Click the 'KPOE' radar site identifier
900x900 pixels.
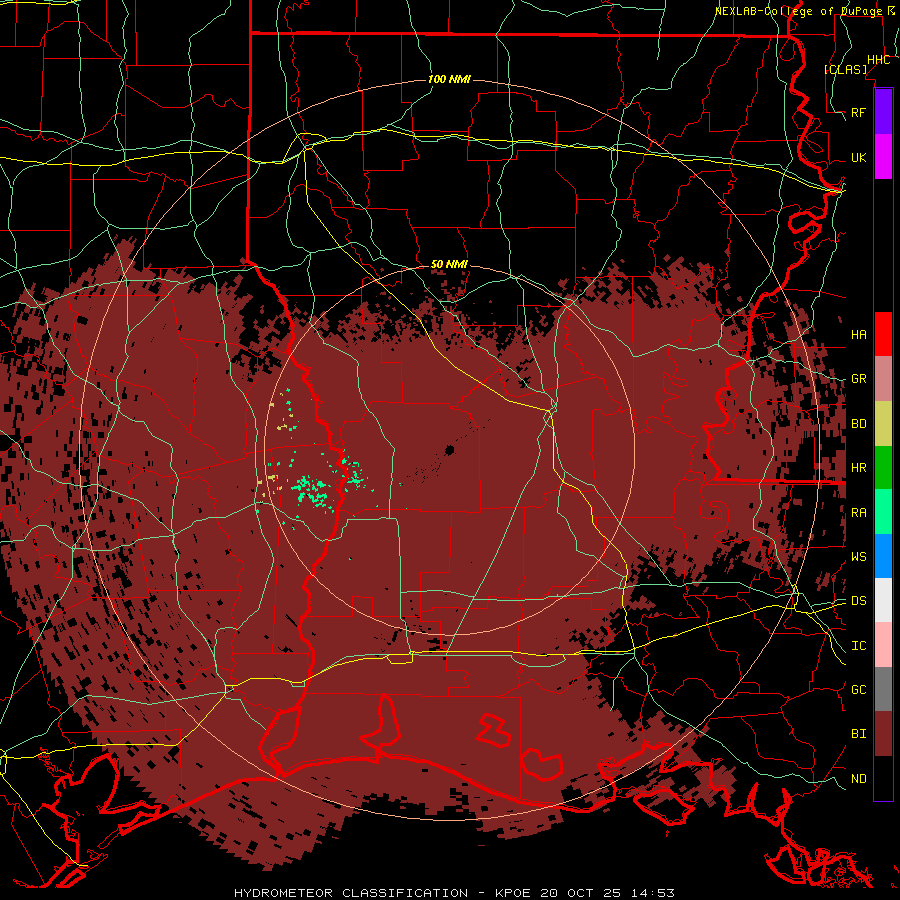pos(514,893)
